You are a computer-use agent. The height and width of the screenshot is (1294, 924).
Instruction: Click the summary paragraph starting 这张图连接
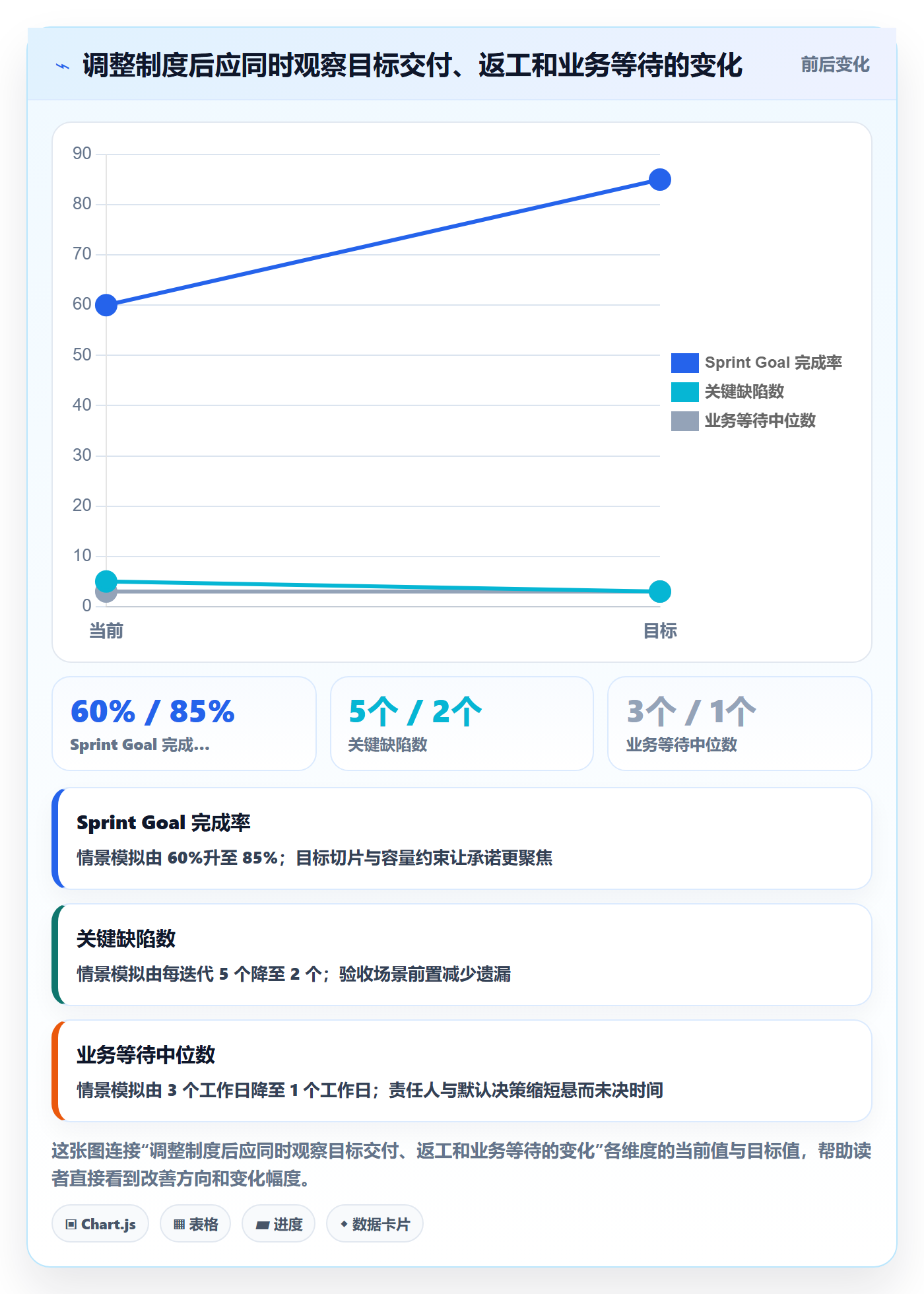[x=462, y=1165]
